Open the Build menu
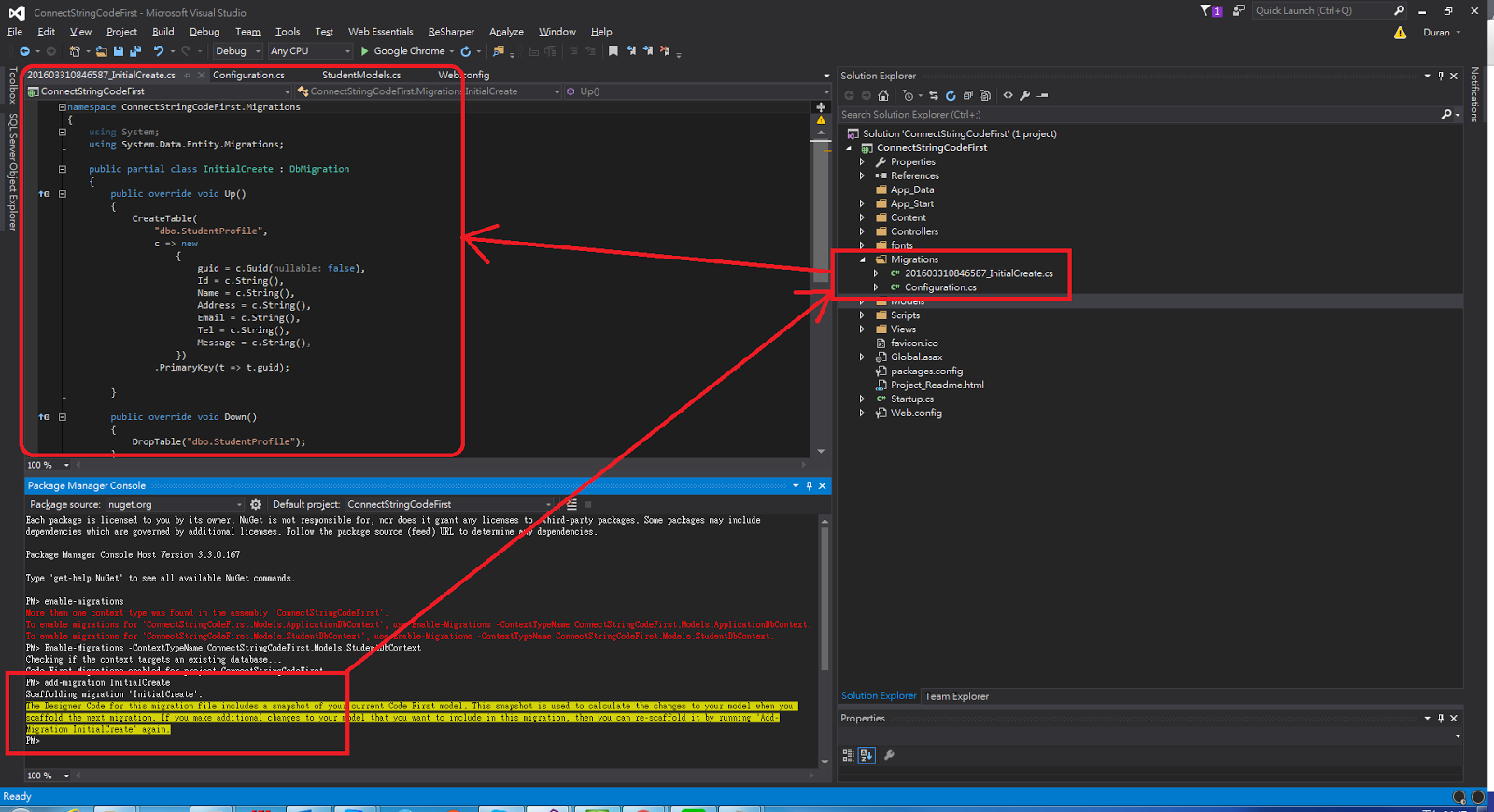This screenshot has width=1494, height=812. coord(163,32)
